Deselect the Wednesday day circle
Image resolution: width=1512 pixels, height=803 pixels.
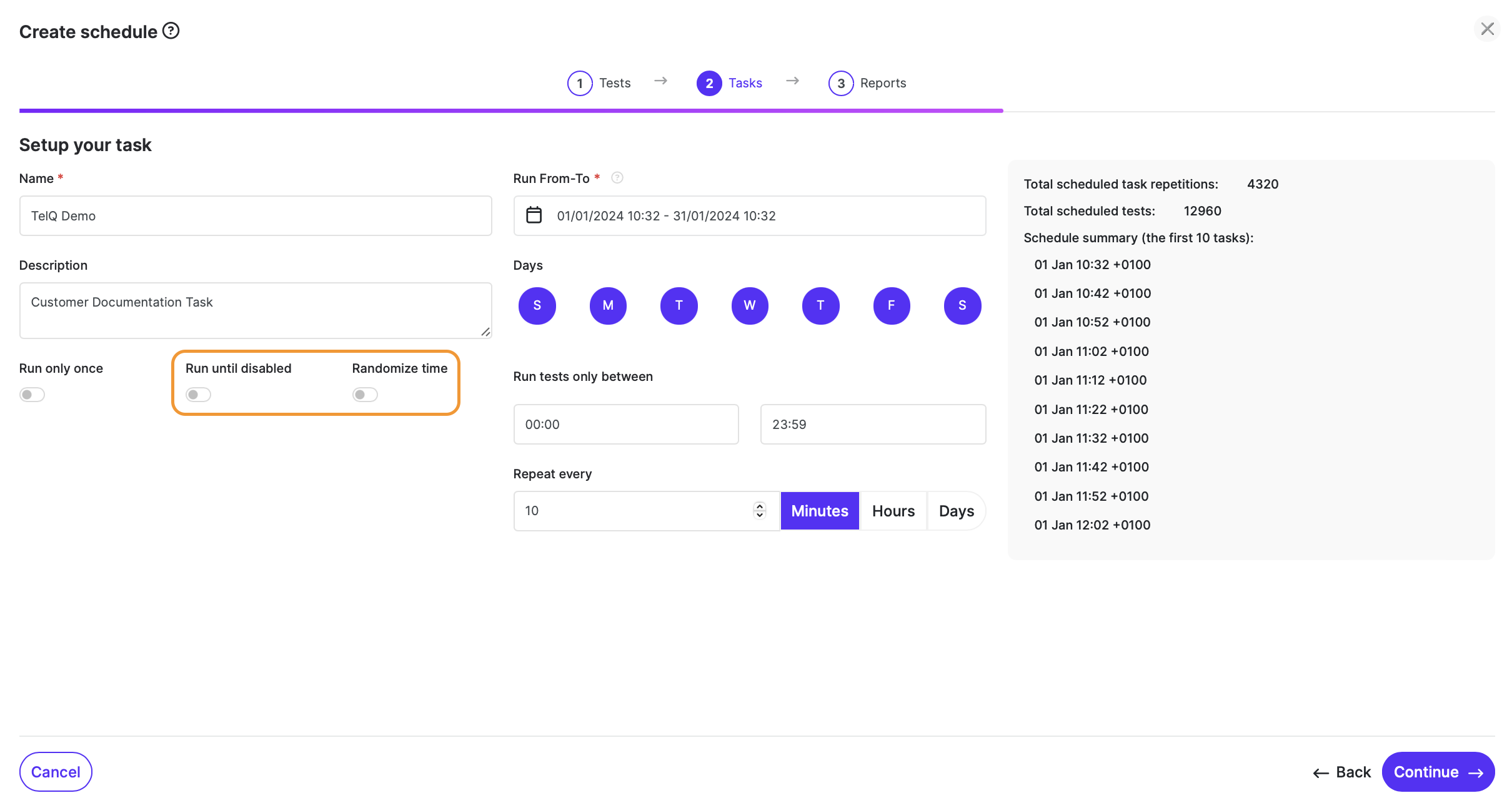(749, 306)
